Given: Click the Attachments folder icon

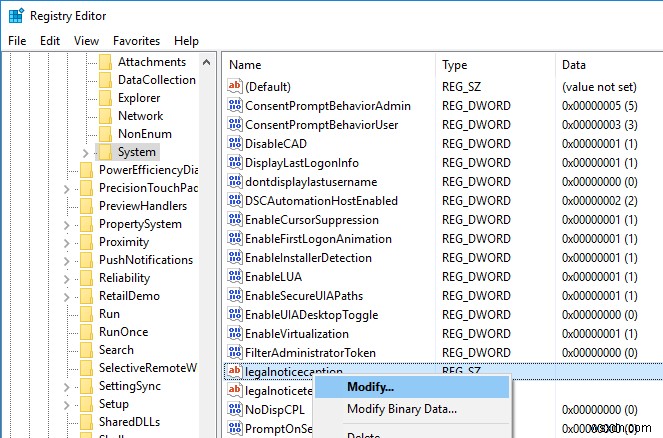Looking at the screenshot, I should pyautogui.click(x=105, y=62).
